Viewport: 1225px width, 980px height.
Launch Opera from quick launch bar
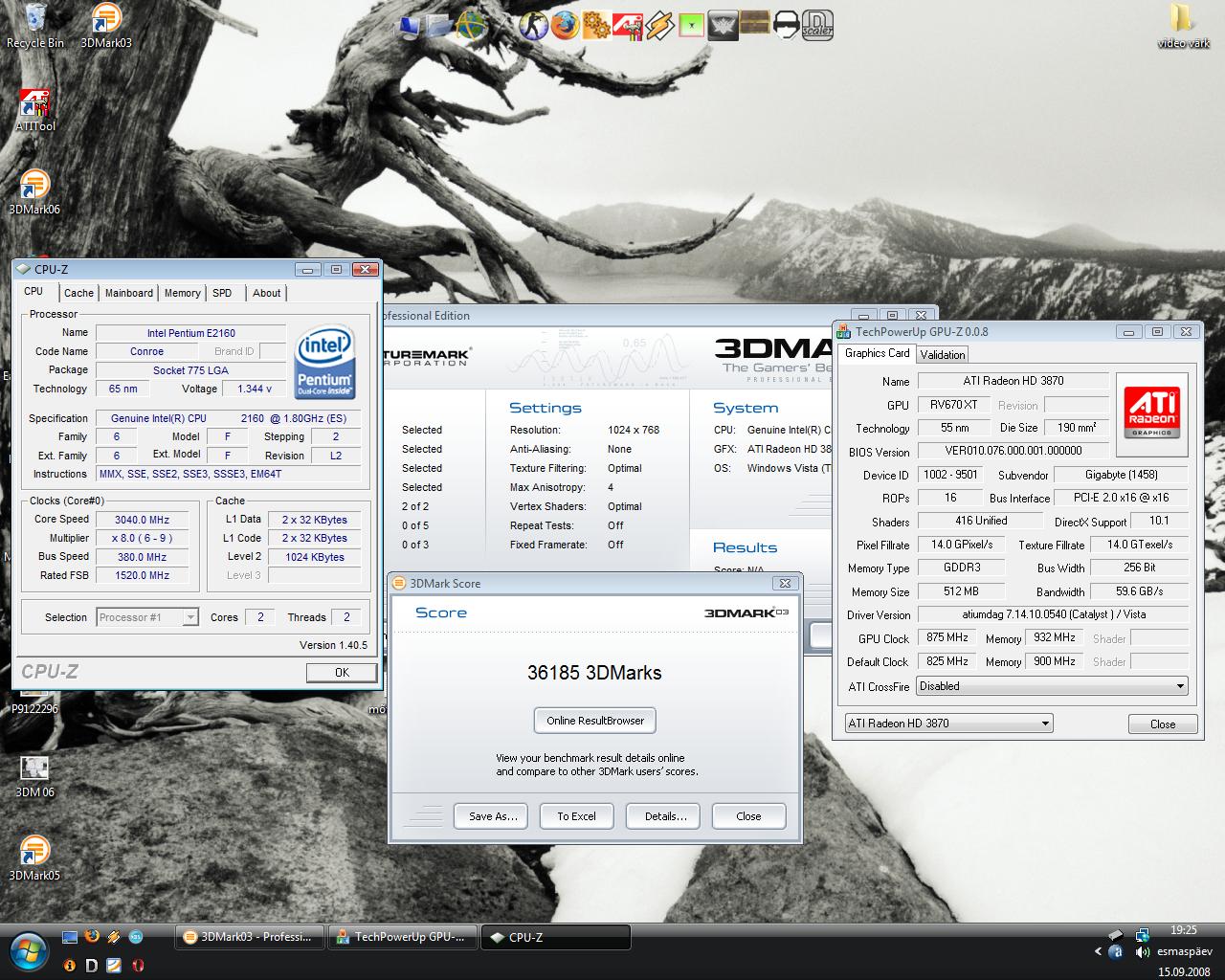pos(138,965)
